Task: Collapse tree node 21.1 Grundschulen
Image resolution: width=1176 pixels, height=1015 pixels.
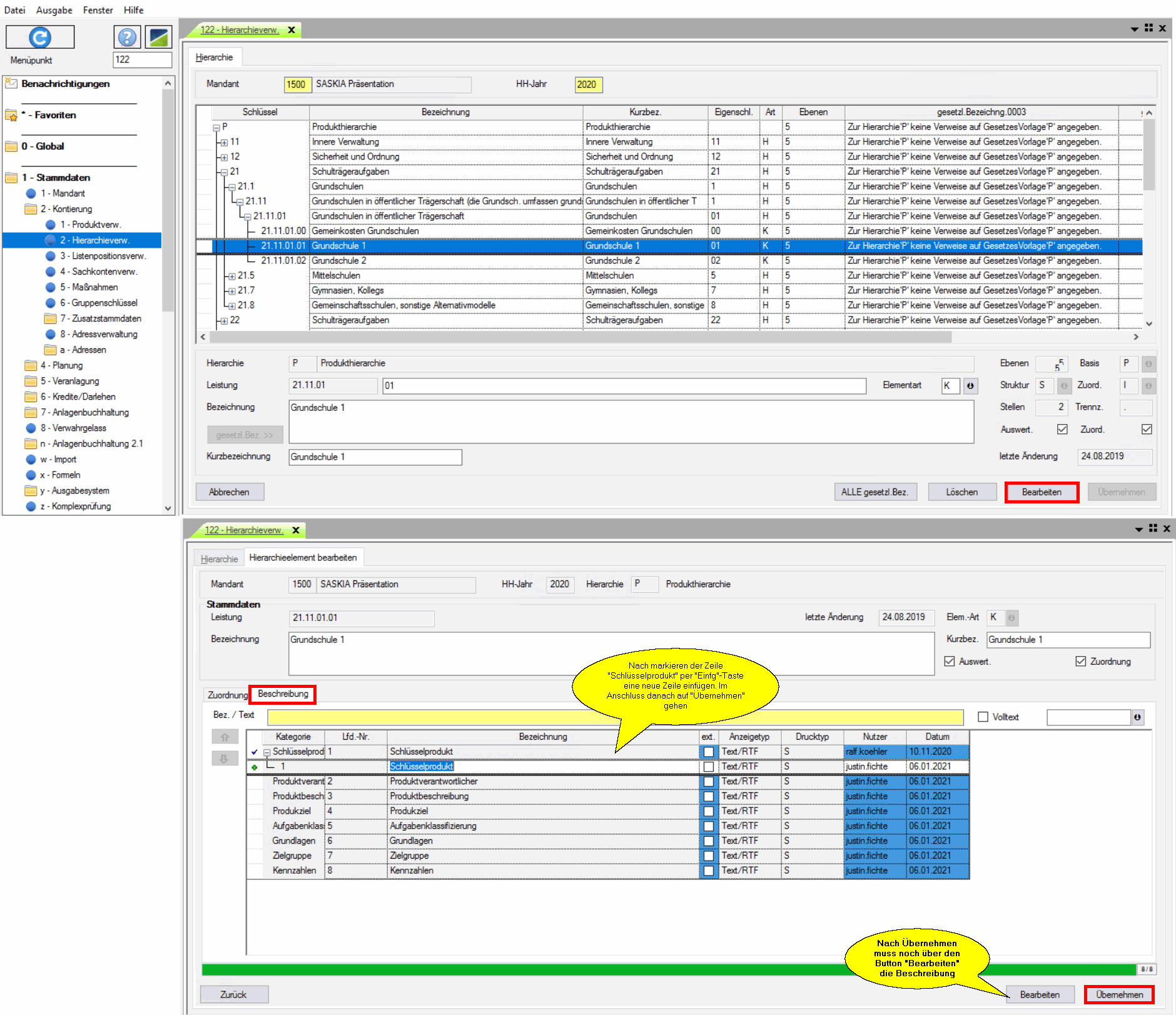Action: (231, 187)
